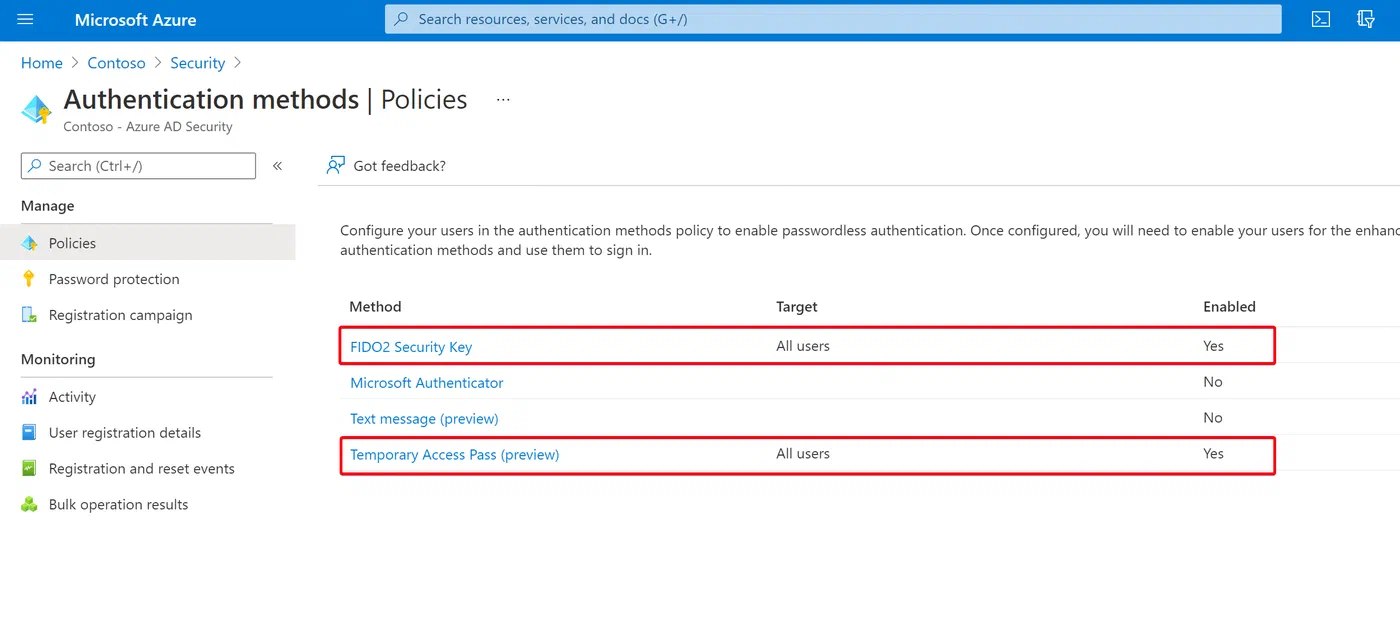Click No in Text message row
Screen dimensions: 1400x626
click(x=1213, y=418)
